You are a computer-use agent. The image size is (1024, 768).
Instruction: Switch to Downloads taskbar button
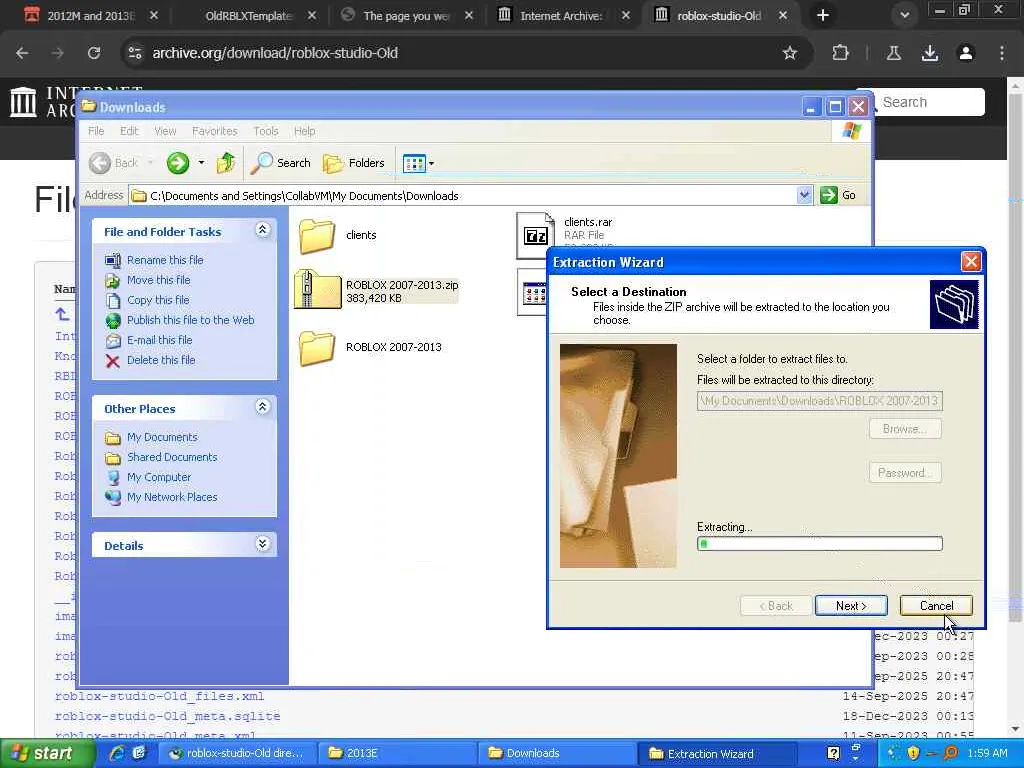(556, 754)
